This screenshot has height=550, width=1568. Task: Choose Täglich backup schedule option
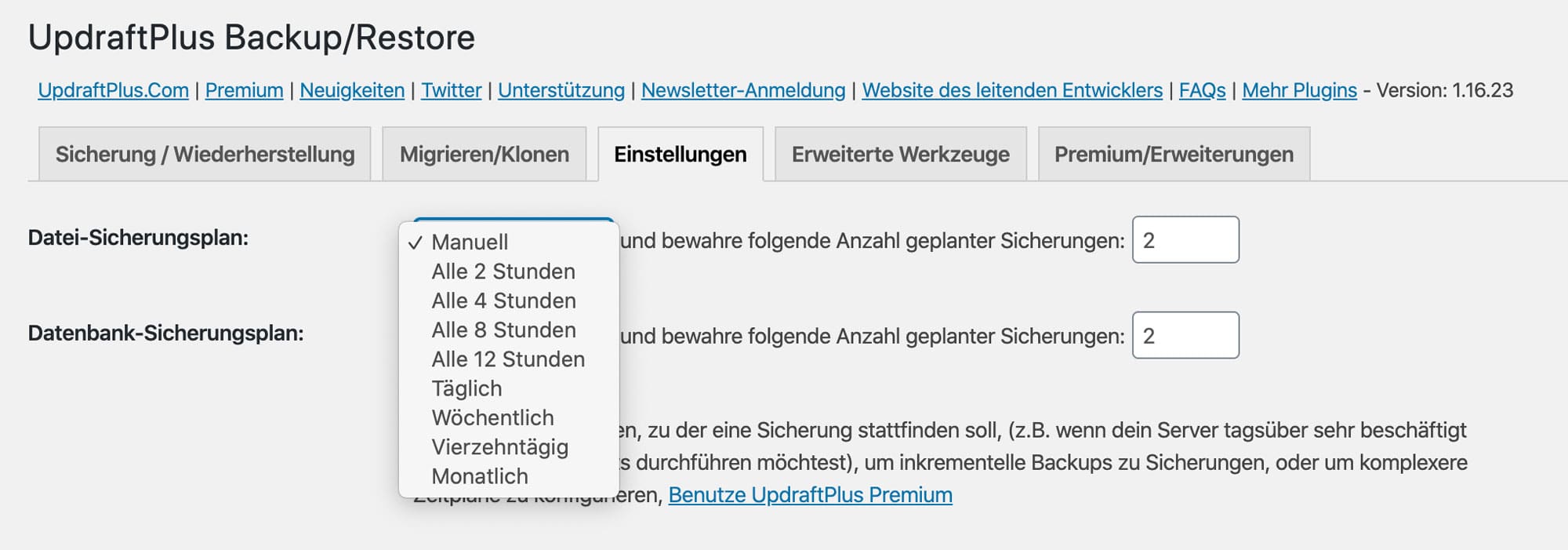[x=509, y=388]
